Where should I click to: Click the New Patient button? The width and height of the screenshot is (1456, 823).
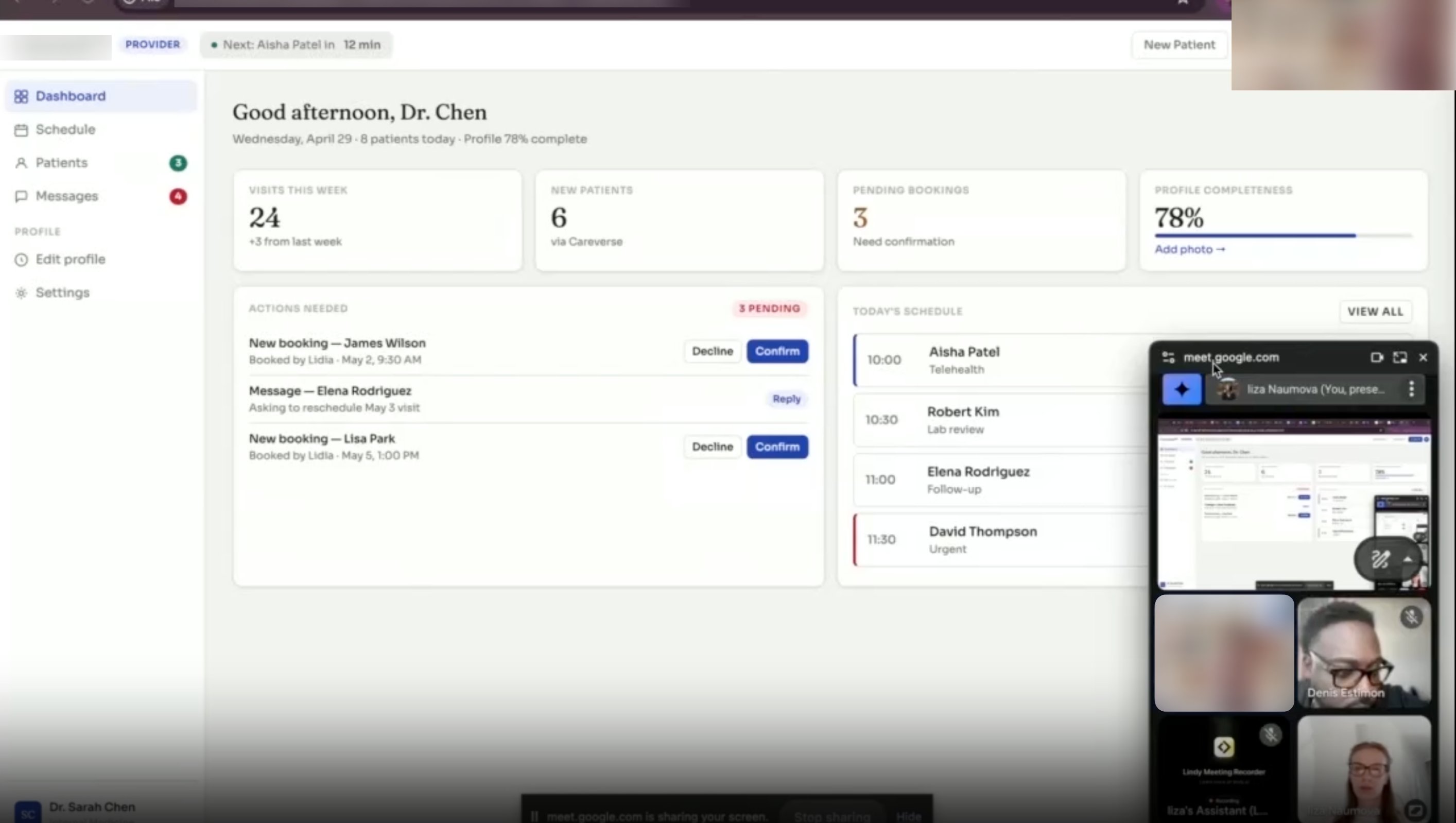[1179, 45]
